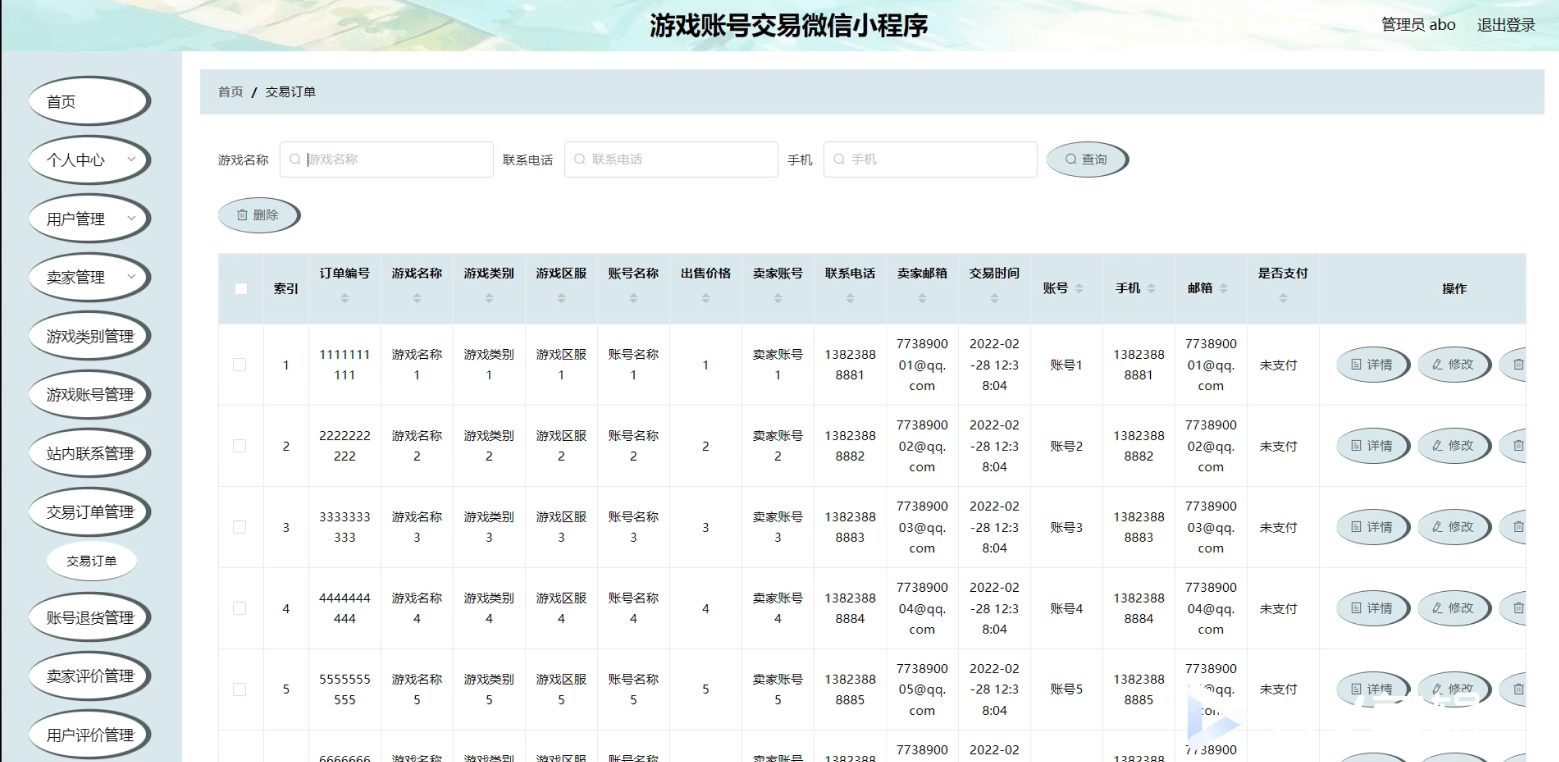Click the 游戏名称 search input field
1559x762 pixels.
click(x=387, y=160)
